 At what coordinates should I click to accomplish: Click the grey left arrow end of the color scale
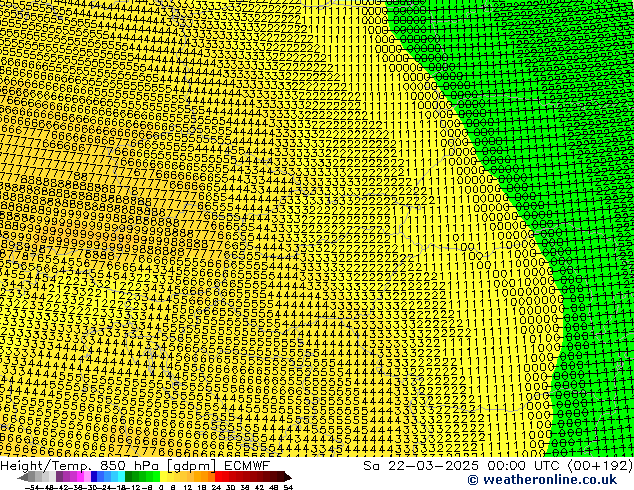click(x=23, y=477)
